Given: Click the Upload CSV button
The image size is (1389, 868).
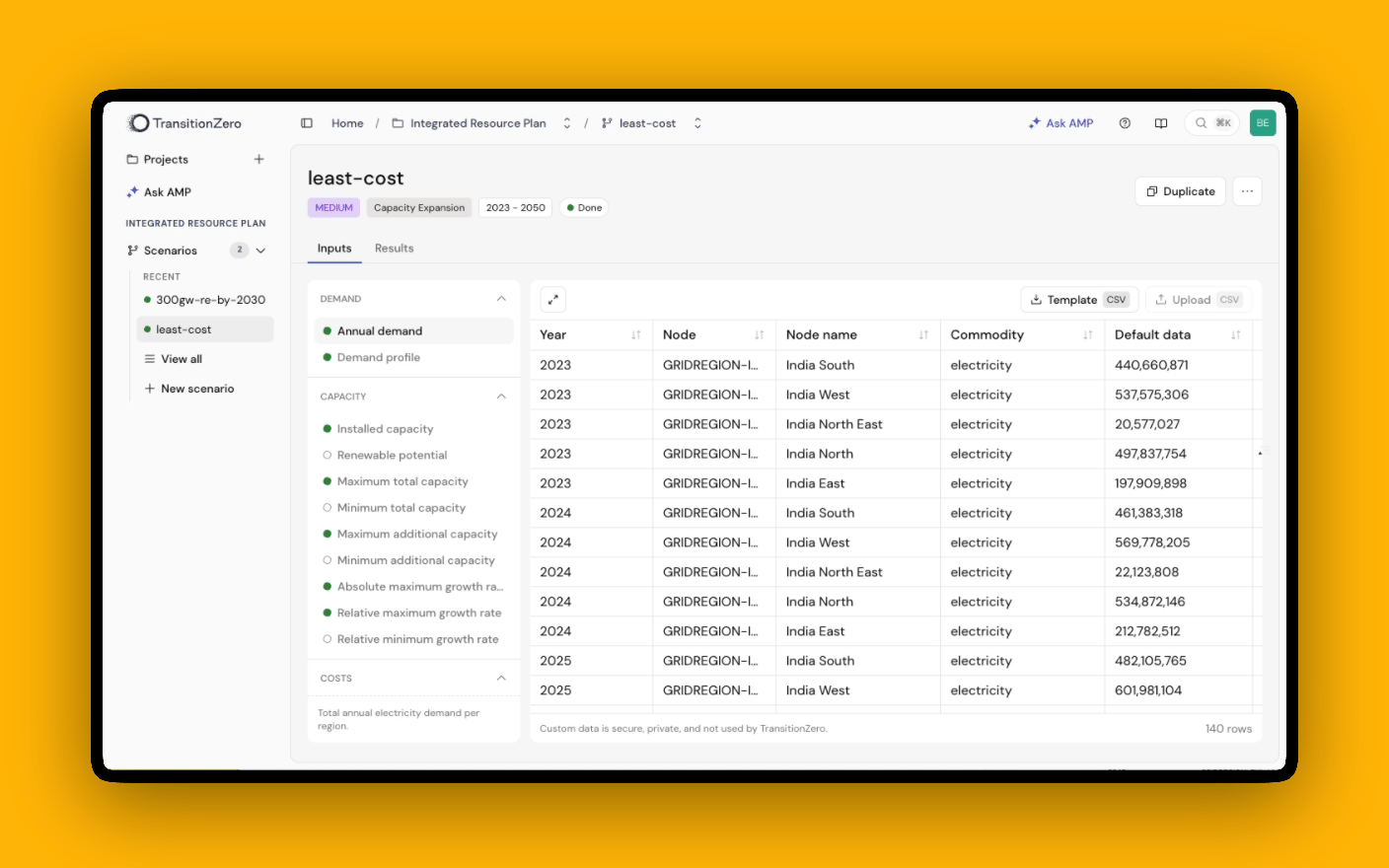Looking at the screenshot, I should (x=1198, y=300).
